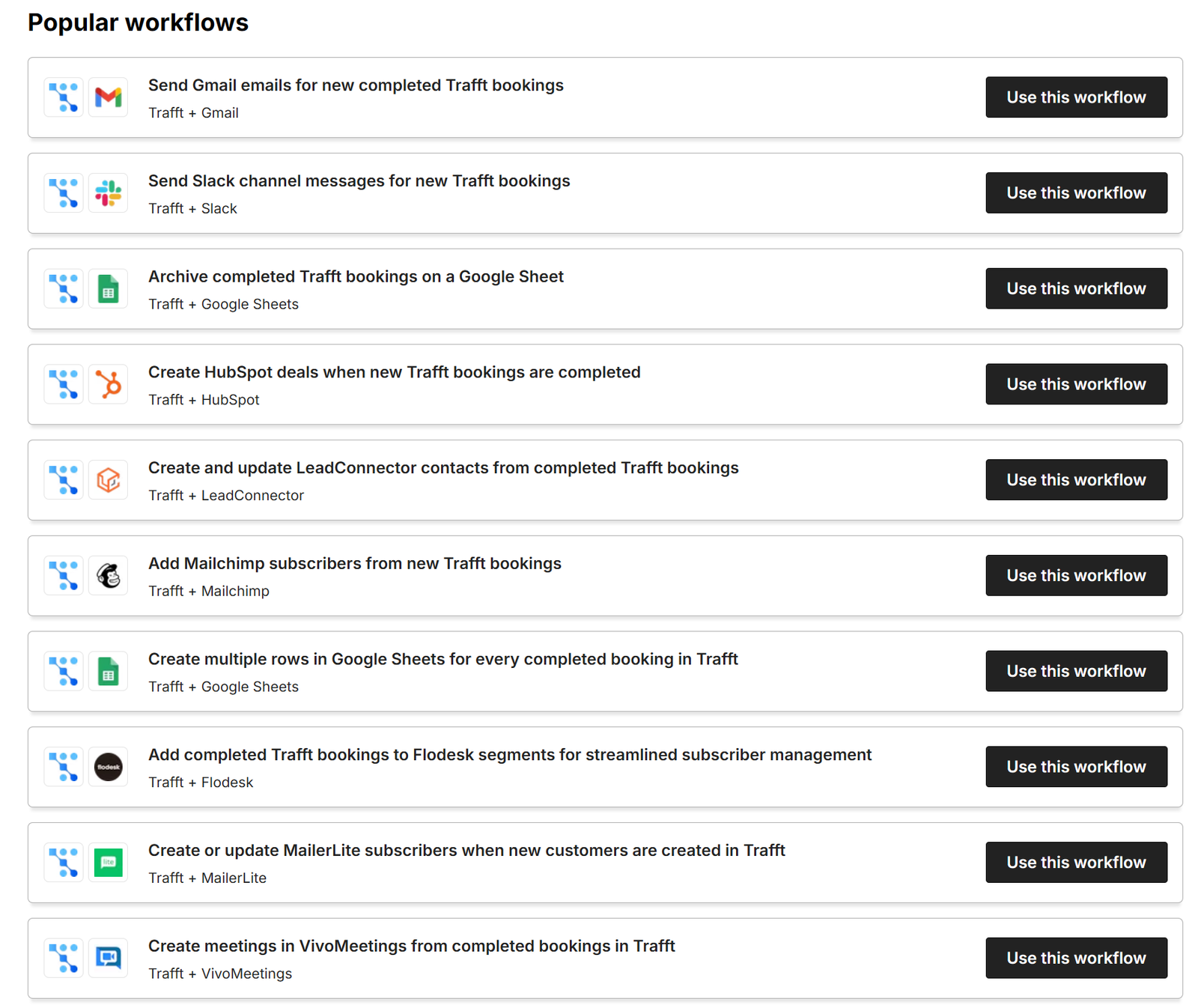
Task: Open 'Add completed Trafft bookings to Flodesk' title
Action: [509, 755]
